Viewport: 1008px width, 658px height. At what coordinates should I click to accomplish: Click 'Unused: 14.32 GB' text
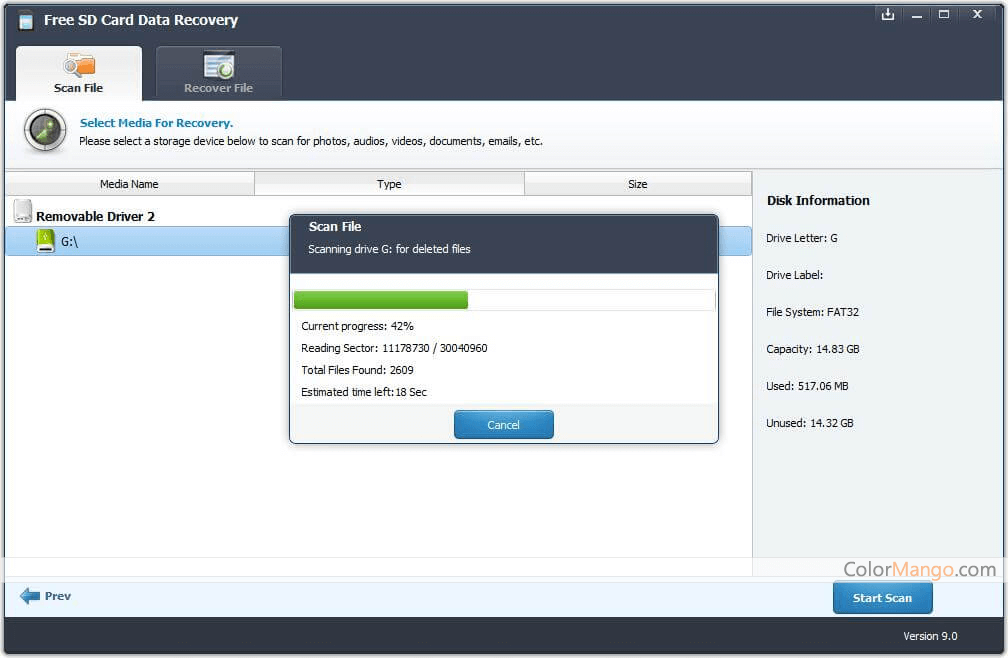(810, 423)
